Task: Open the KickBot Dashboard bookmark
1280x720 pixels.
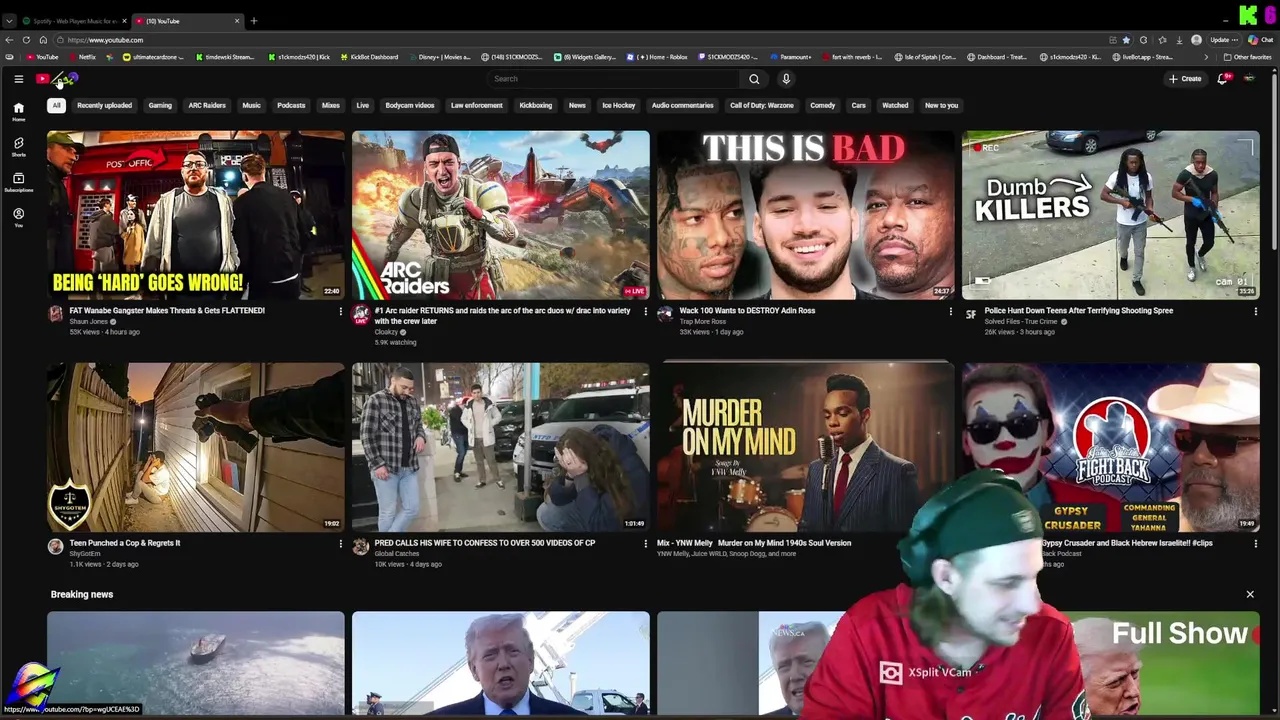Action: pyautogui.click(x=367, y=57)
